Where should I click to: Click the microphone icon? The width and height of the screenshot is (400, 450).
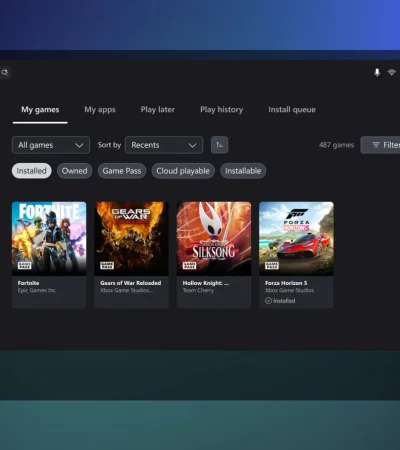tap(377, 72)
